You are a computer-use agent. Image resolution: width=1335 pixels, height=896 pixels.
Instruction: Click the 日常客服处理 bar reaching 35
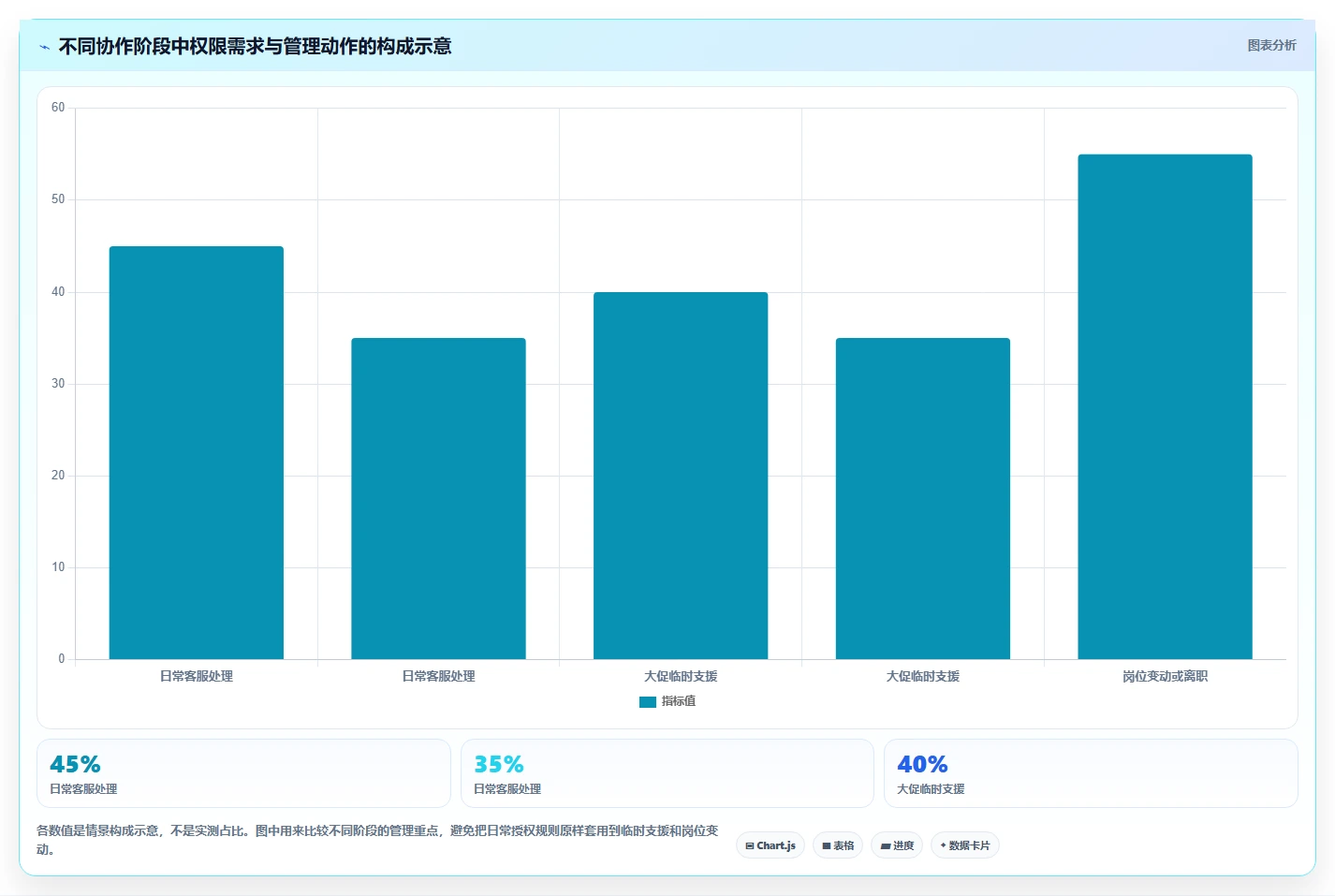438,499
